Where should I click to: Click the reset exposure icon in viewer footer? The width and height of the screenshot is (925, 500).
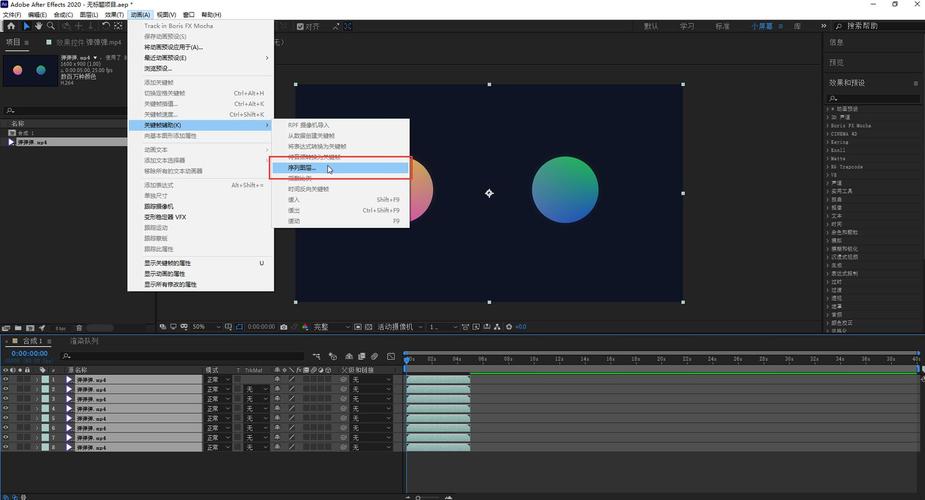click(x=509, y=327)
